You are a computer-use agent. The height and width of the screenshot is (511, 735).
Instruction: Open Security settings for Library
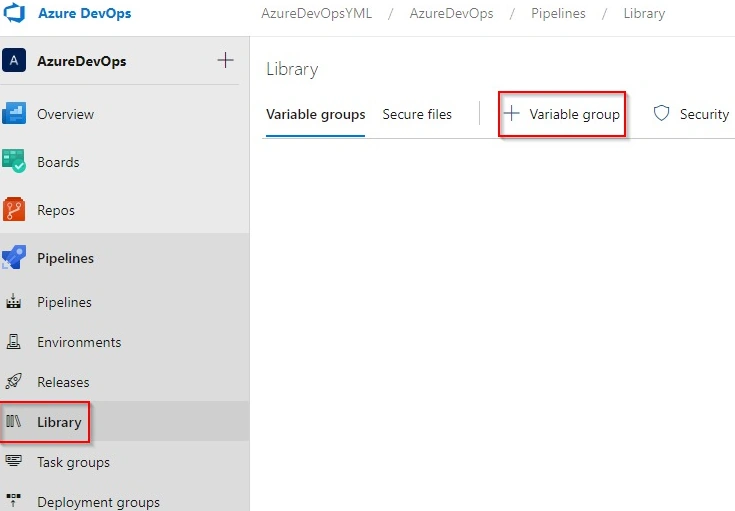pos(704,114)
